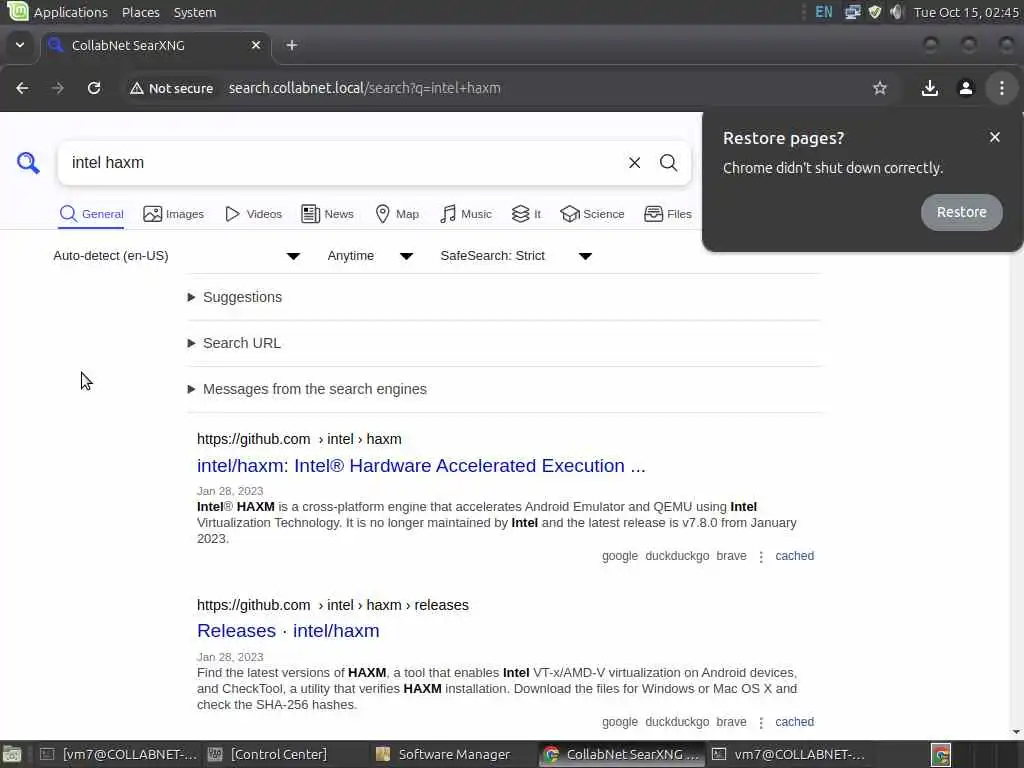Click the SearXNG magnifier logo beside search box
This screenshot has width=1024, height=768.
pyautogui.click(x=28, y=163)
